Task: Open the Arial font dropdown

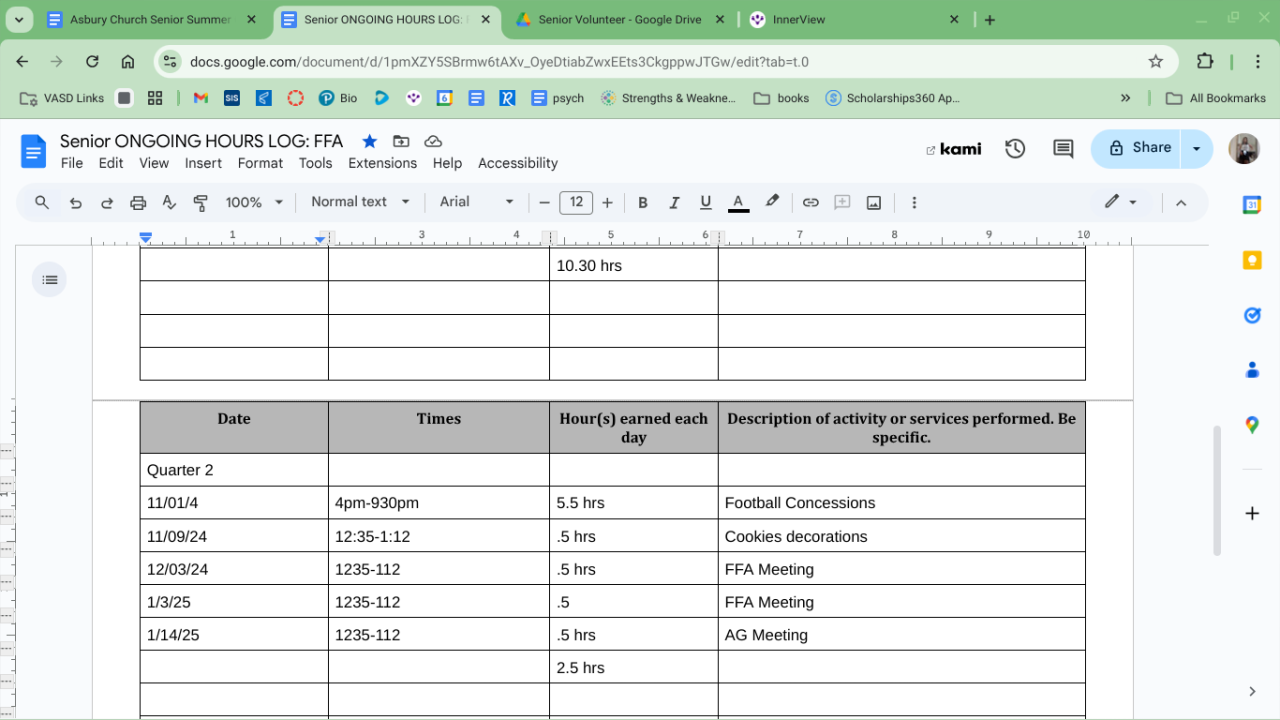Action: (476, 202)
